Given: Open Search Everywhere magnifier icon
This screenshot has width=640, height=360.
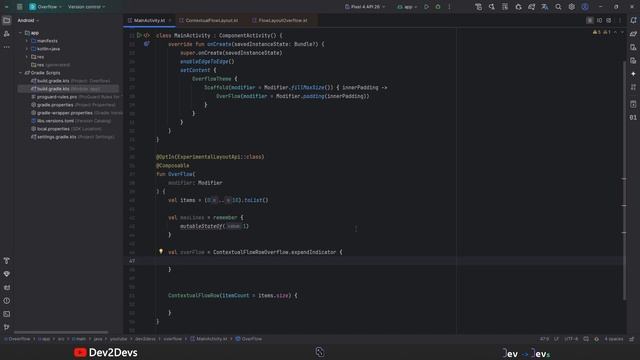Looking at the screenshot, I should click(x=558, y=7).
